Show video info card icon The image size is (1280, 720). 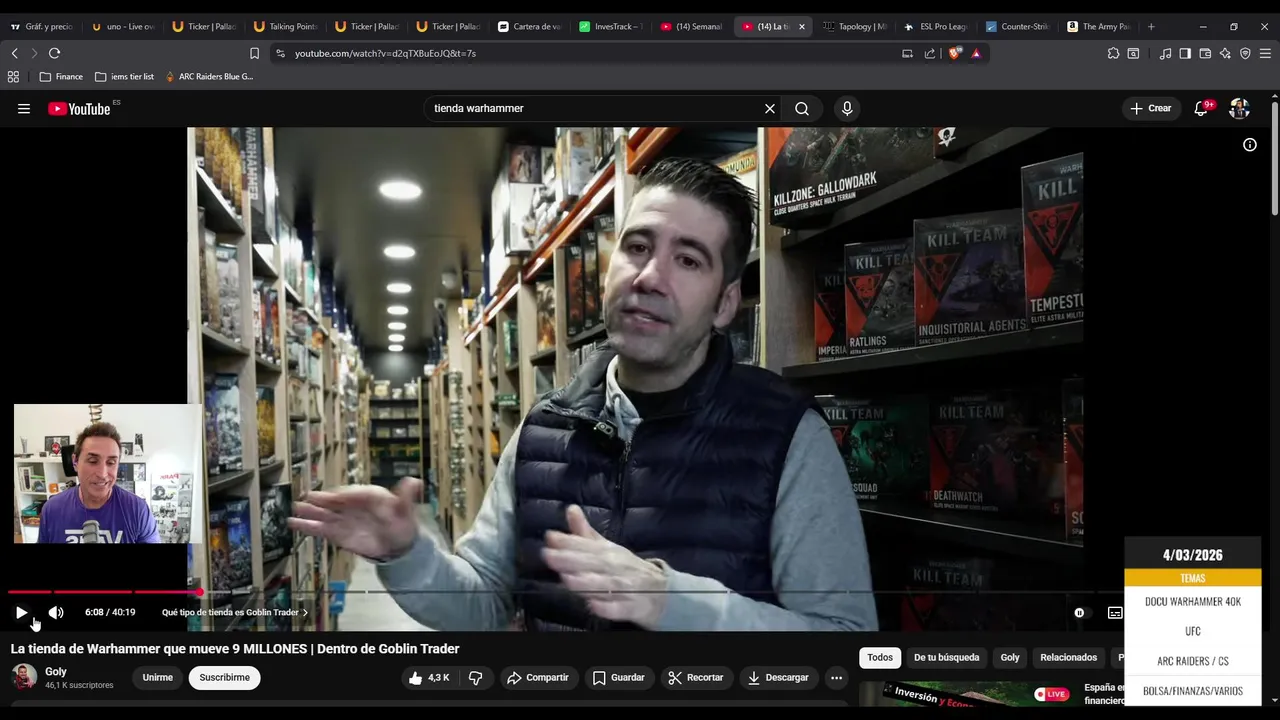coord(1249,145)
